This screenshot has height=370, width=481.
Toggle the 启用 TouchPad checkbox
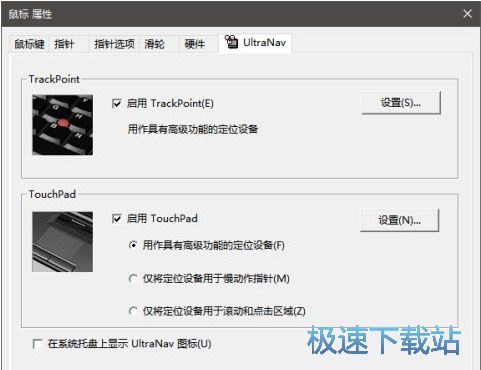117,219
